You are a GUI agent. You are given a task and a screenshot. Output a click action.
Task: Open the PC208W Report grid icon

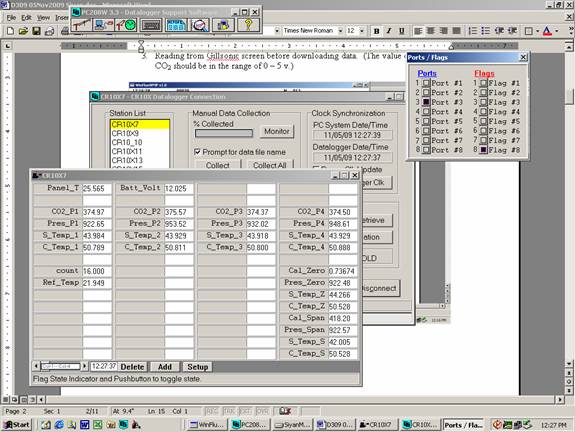[176, 25]
